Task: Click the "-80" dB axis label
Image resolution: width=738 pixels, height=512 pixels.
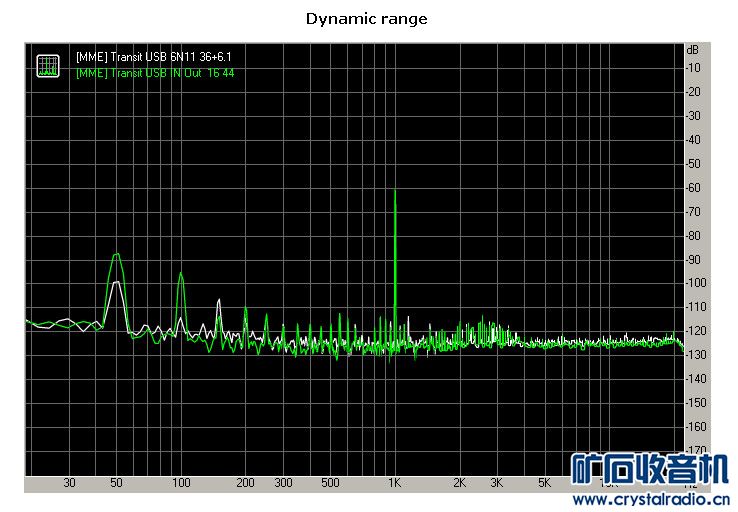Action: coord(693,236)
